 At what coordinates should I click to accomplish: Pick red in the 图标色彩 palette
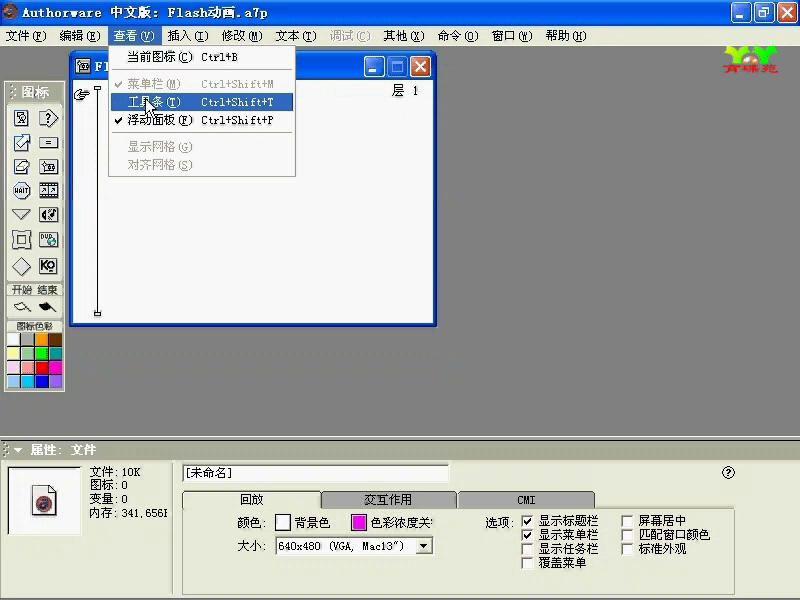[x=41, y=367]
